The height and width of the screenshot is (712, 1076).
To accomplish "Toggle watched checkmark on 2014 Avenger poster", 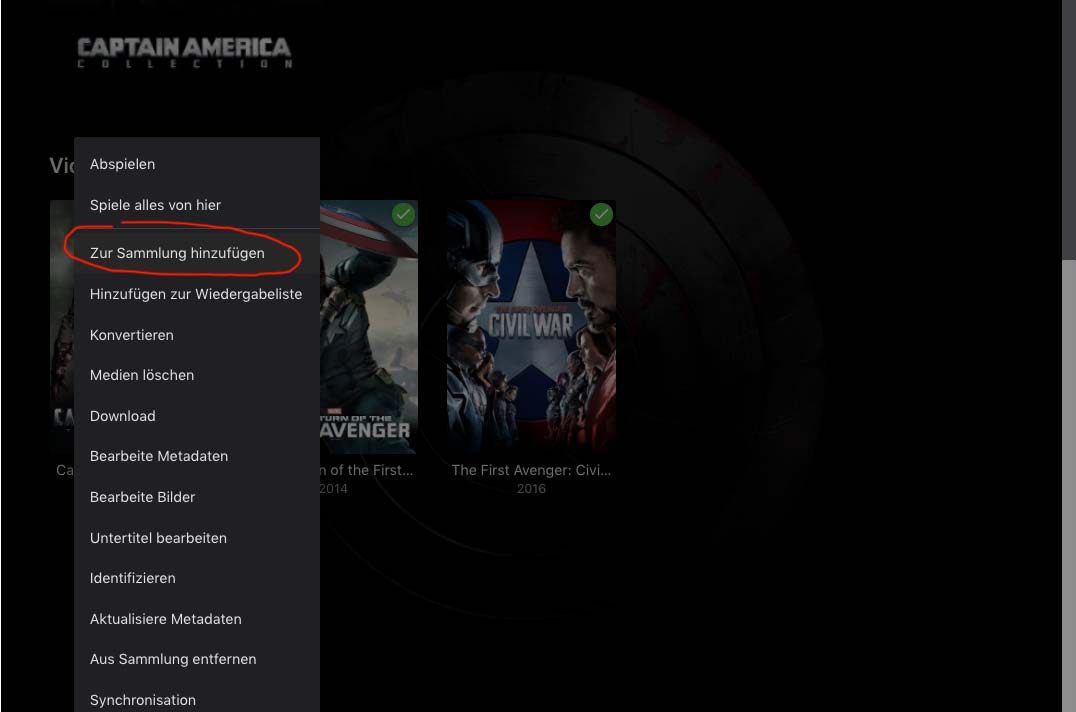I will click(404, 215).
